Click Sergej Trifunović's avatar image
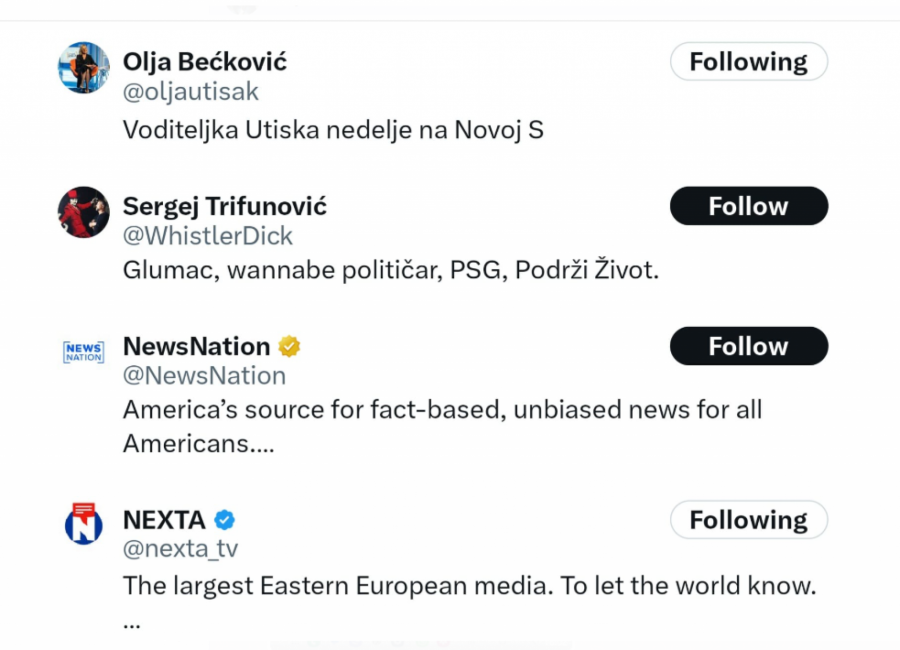 click(x=84, y=212)
